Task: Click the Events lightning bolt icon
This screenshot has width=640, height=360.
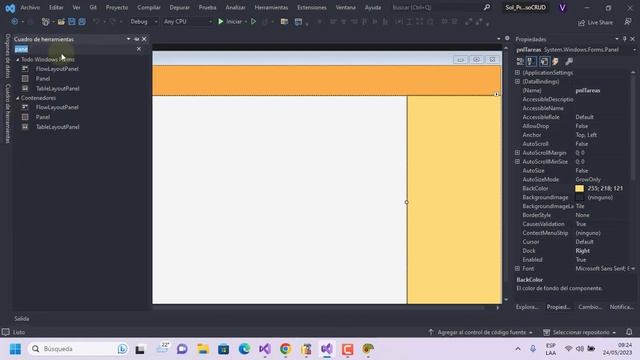Action: [x=556, y=61]
